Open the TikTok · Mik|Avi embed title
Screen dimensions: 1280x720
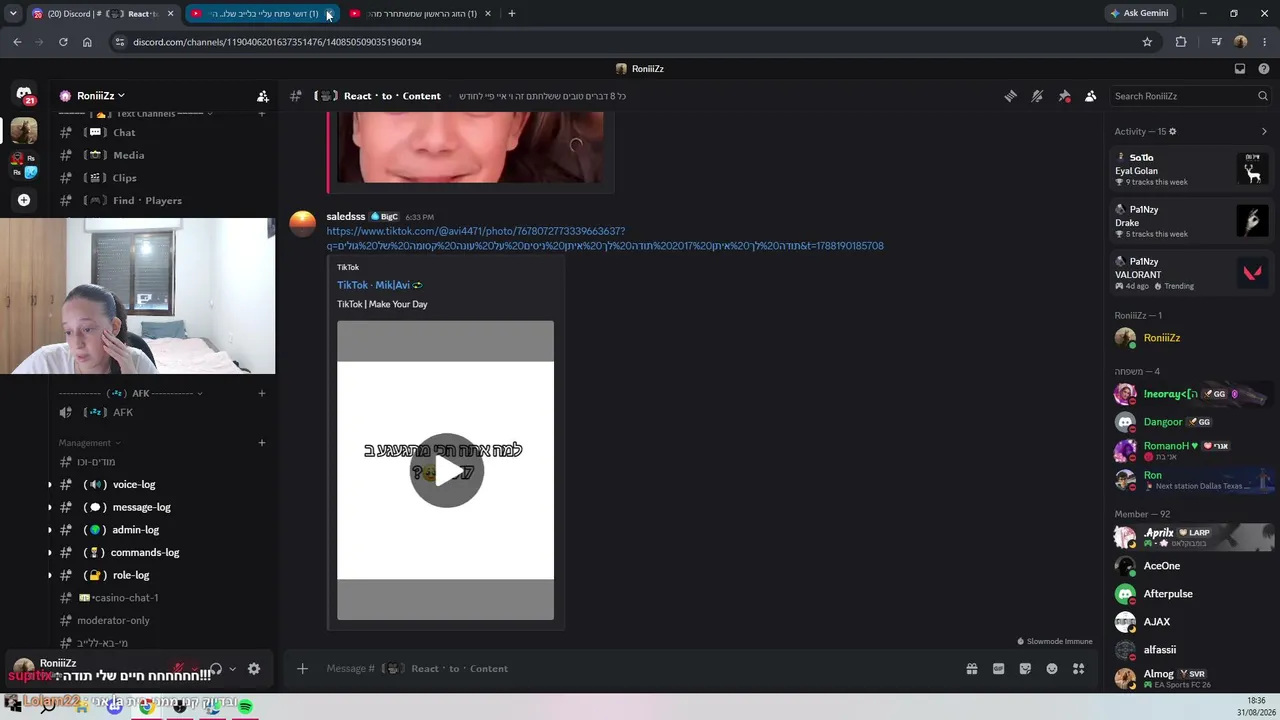pyautogui.click(x=379, y=285)
